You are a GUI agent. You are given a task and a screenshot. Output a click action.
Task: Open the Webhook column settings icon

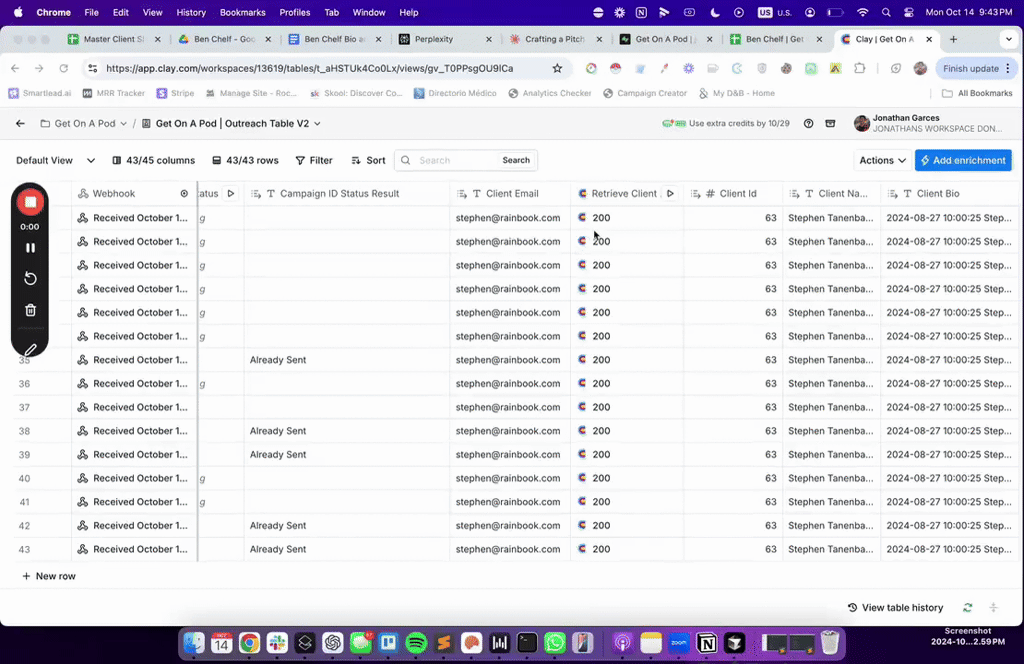click(x=184, y=194)
